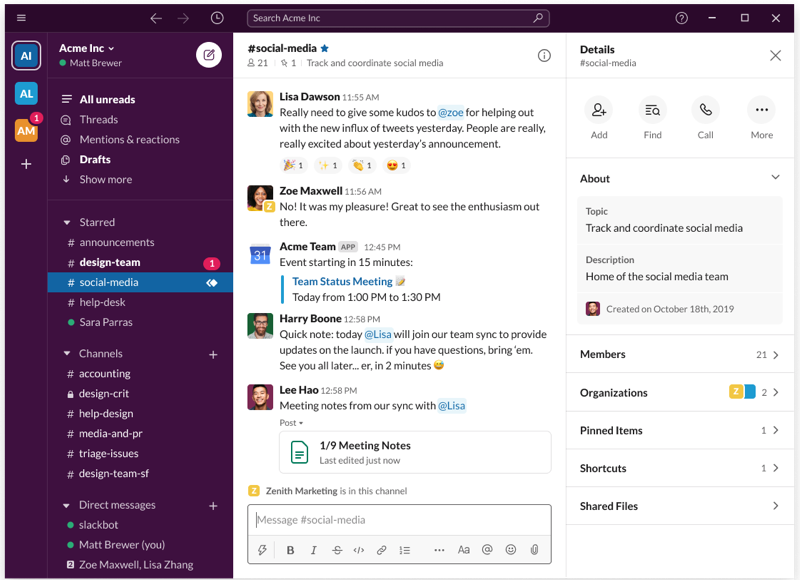Expand the Pinned Items row
The width and height of the screenshot is (800, 580).
click(x=680, y=431)
